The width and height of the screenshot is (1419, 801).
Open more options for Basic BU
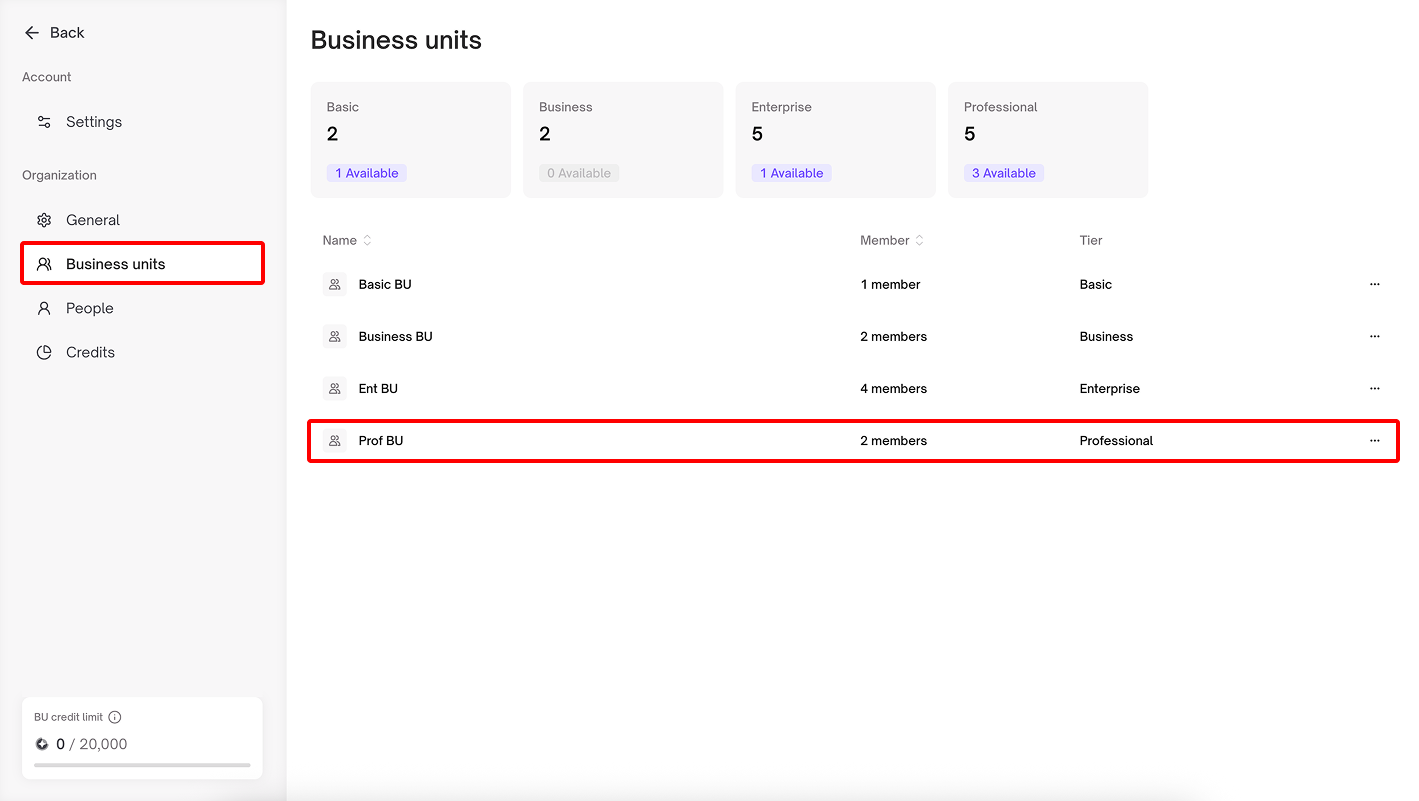(1374, 284)
